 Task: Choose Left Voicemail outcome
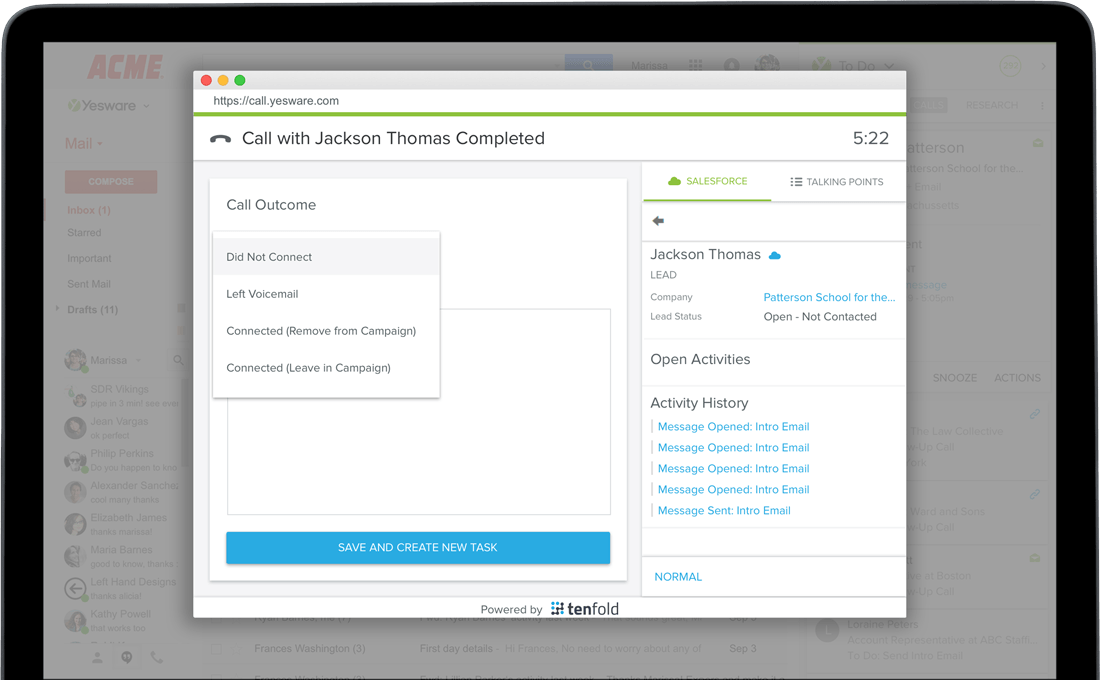tap(326, 294)
